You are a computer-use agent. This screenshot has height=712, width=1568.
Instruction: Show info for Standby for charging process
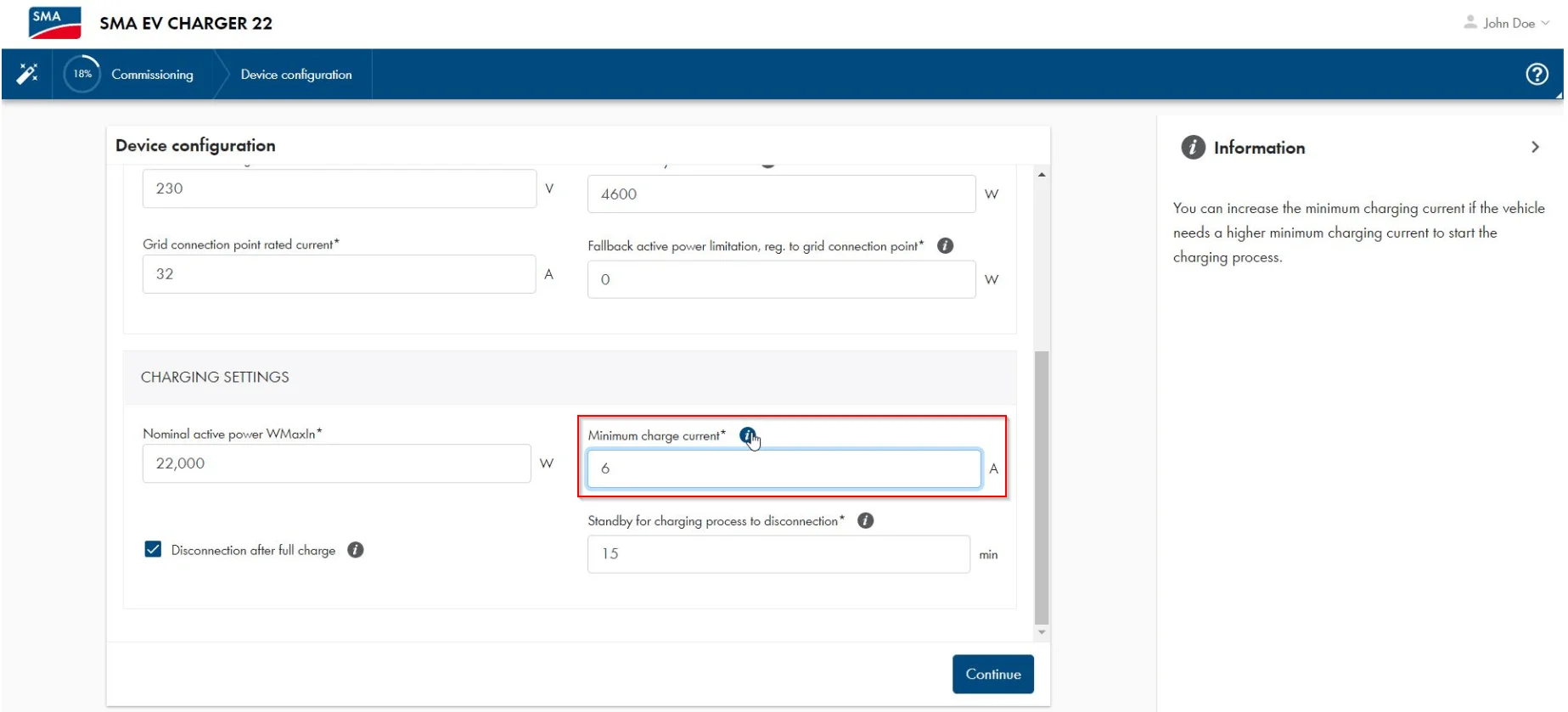tap(865, 521)
